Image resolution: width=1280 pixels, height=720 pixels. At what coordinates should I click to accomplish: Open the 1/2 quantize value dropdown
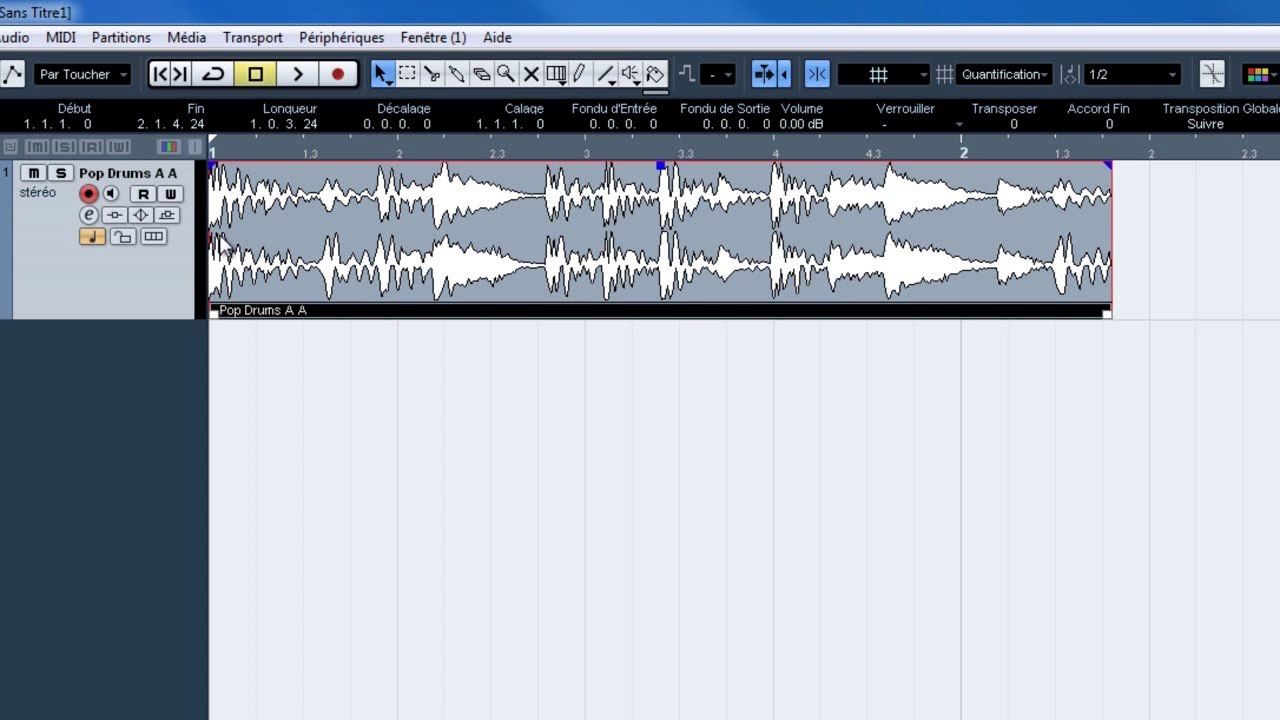pyautogui.click(x=1133, y=74)
